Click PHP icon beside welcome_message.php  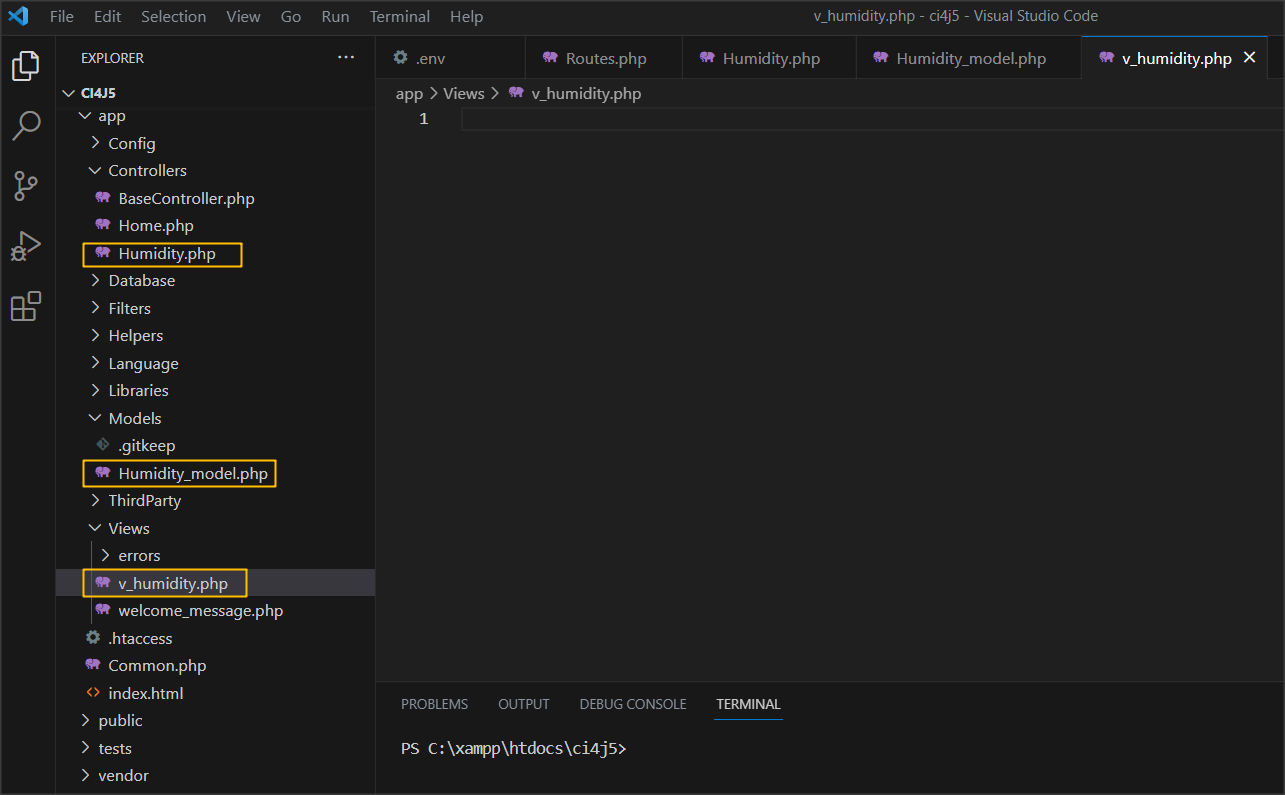pos(102,610)
